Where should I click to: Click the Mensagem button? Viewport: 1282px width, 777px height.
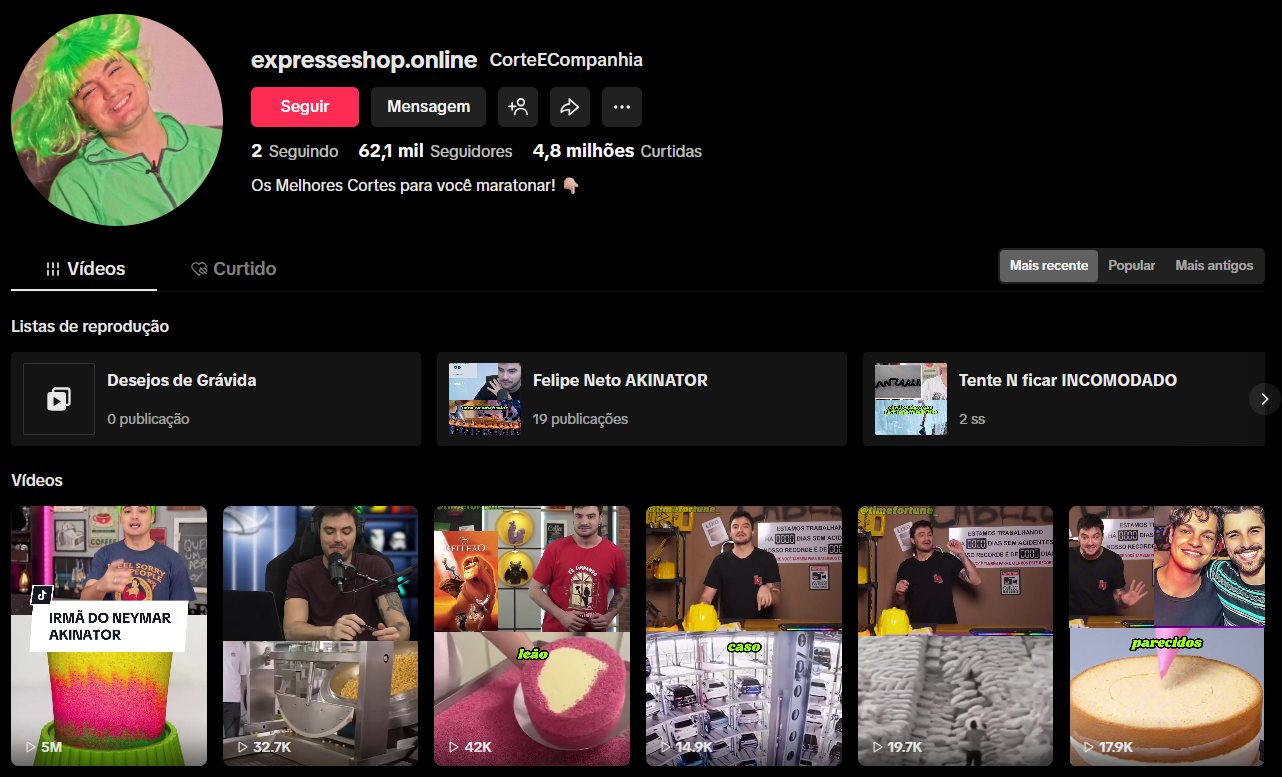428,107
